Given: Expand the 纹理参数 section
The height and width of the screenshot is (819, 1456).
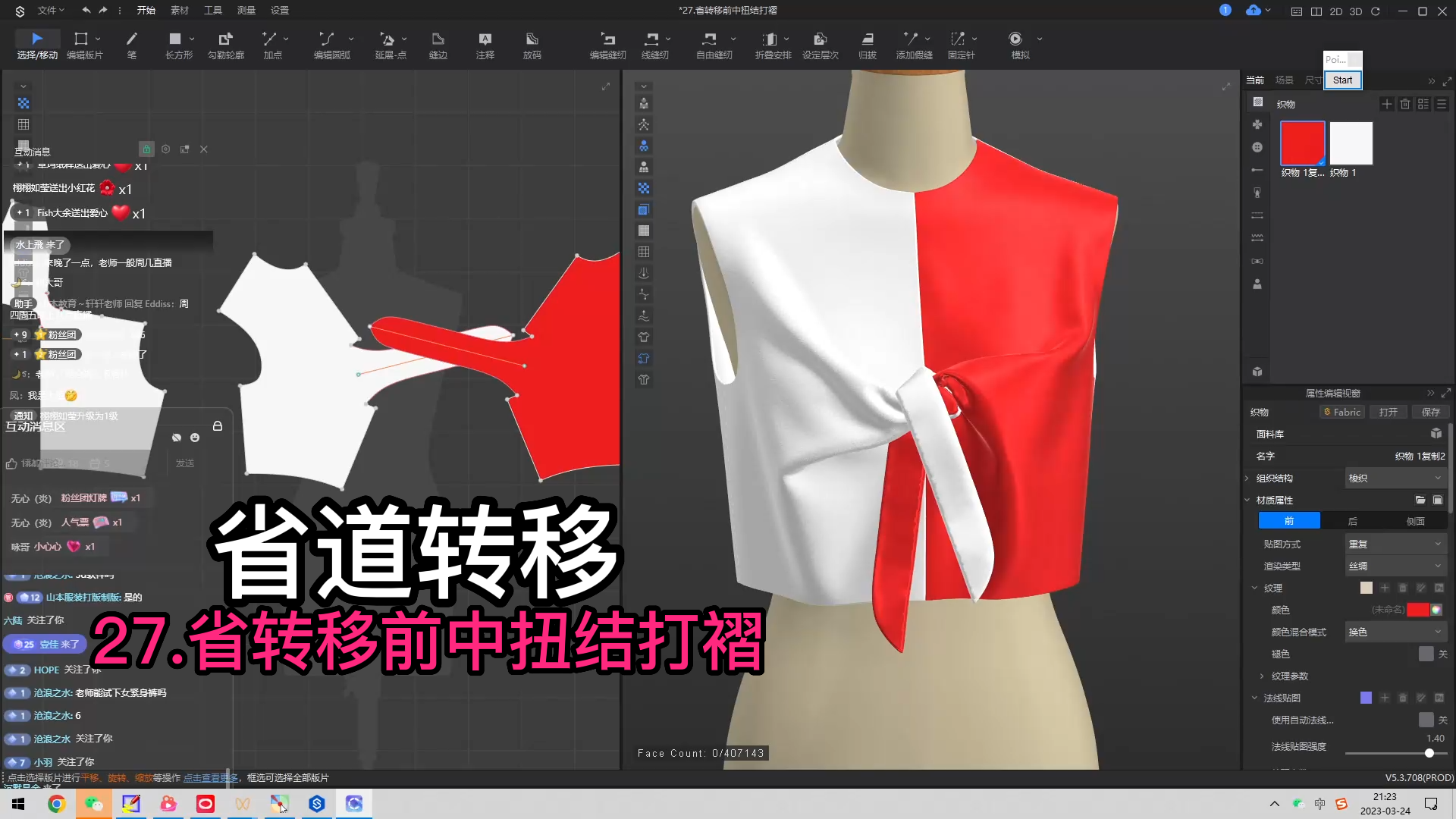Looking at the screenshot, I should point(1262,676).
